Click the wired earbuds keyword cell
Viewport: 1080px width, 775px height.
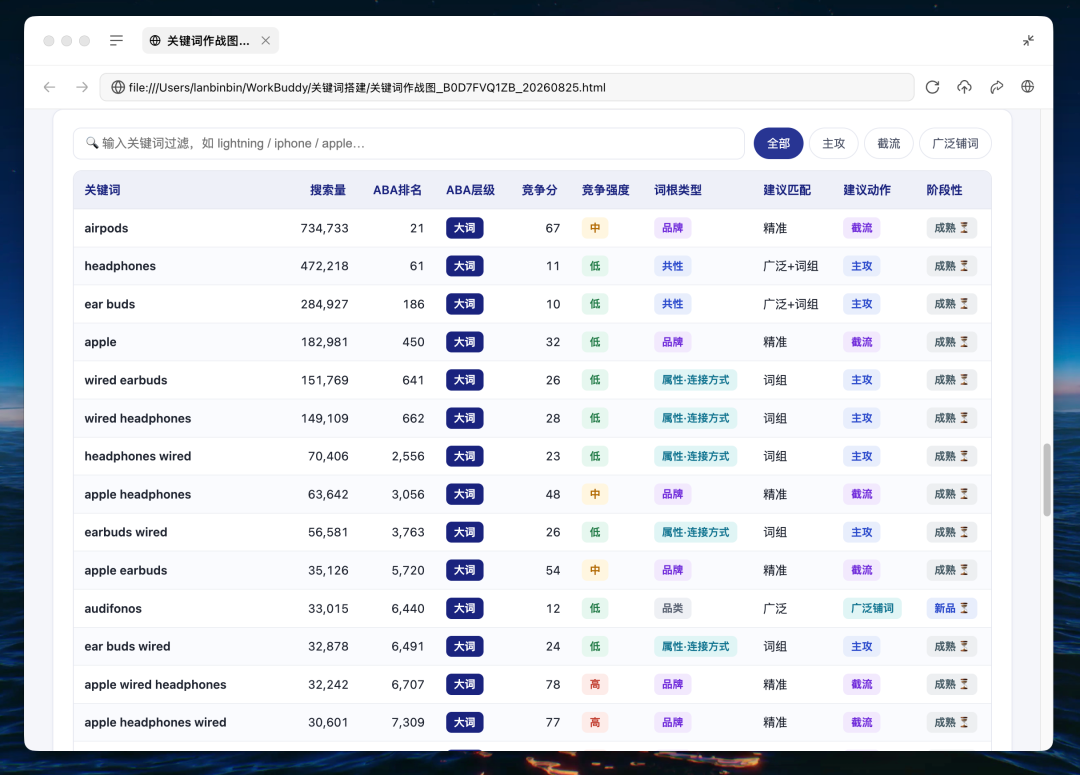tap(126, 380)
